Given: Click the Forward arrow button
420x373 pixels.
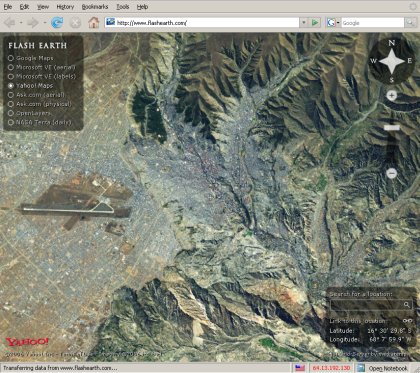Looking at the screenshot, I should [33, 23].
